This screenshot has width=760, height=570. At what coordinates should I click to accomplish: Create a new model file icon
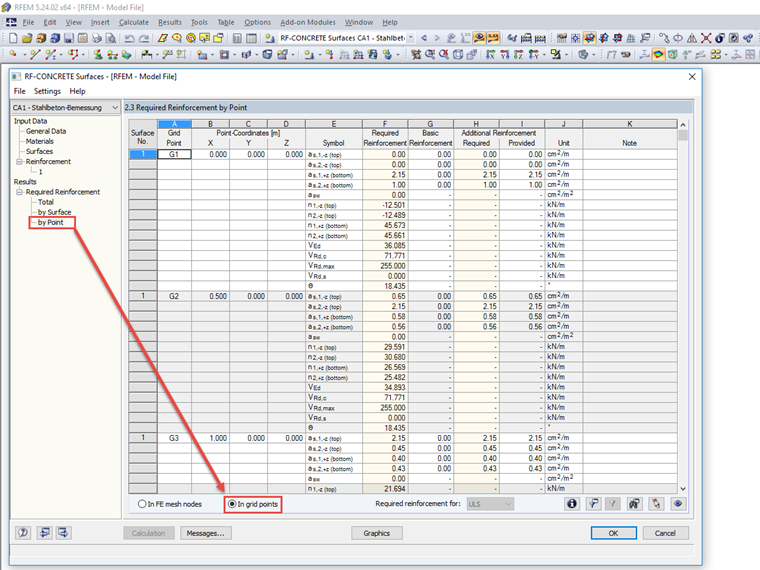[x=13, y=38]
